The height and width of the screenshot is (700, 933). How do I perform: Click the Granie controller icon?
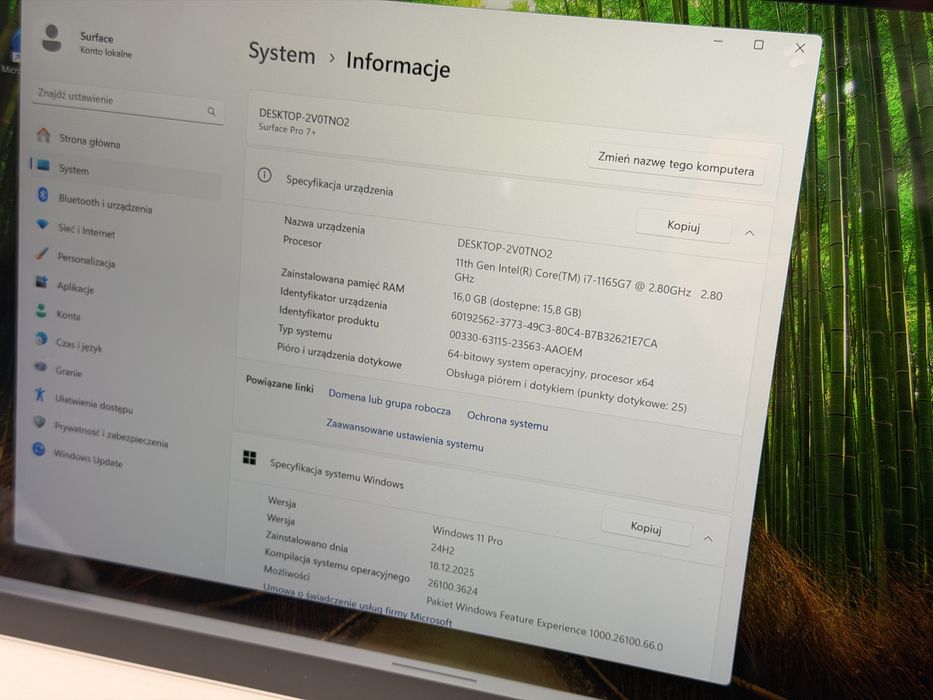40,367
